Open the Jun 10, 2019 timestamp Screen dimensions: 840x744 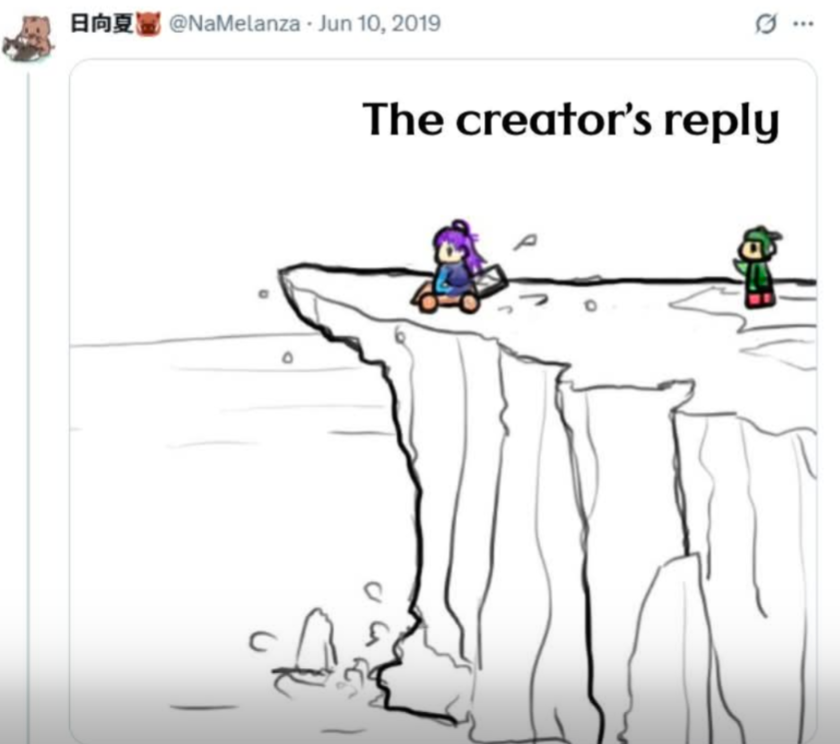coord(379,24)
